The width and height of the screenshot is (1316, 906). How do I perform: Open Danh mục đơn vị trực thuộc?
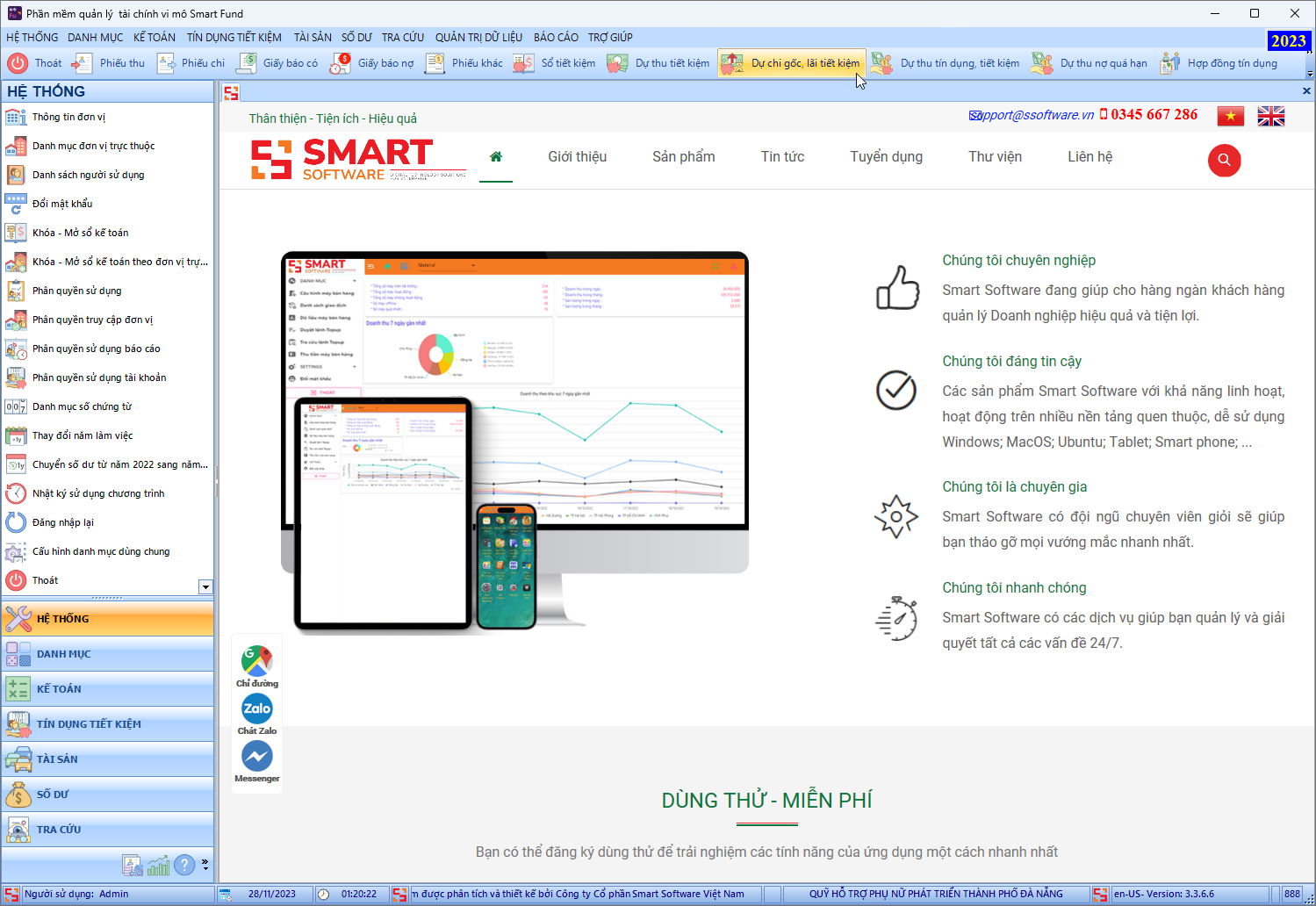click(107, 146)
